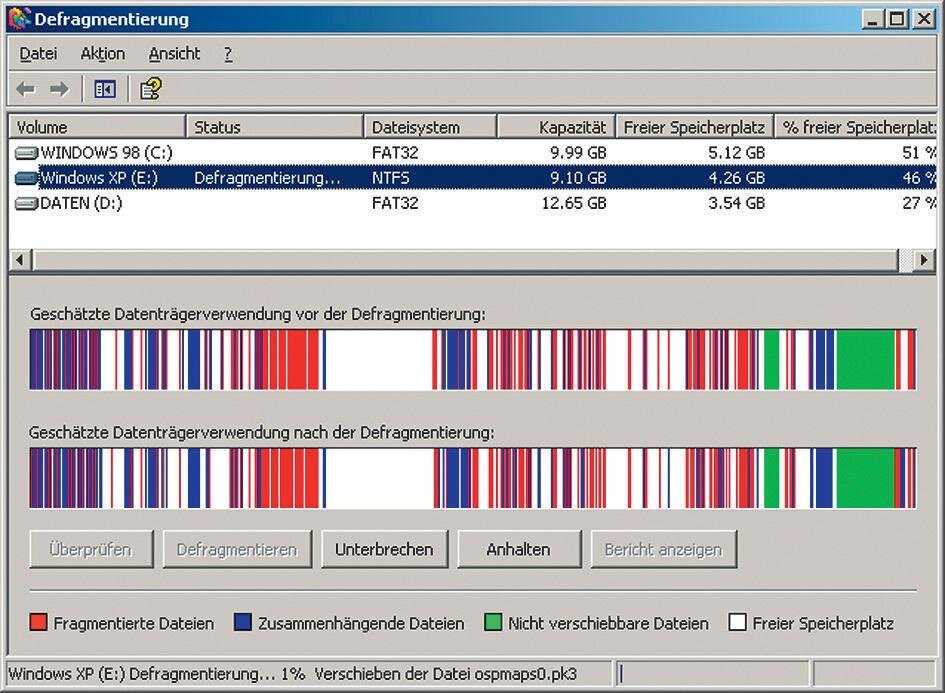Open the Help properties toolbar icon
The image size is (945, 693).
coord(150,90)
